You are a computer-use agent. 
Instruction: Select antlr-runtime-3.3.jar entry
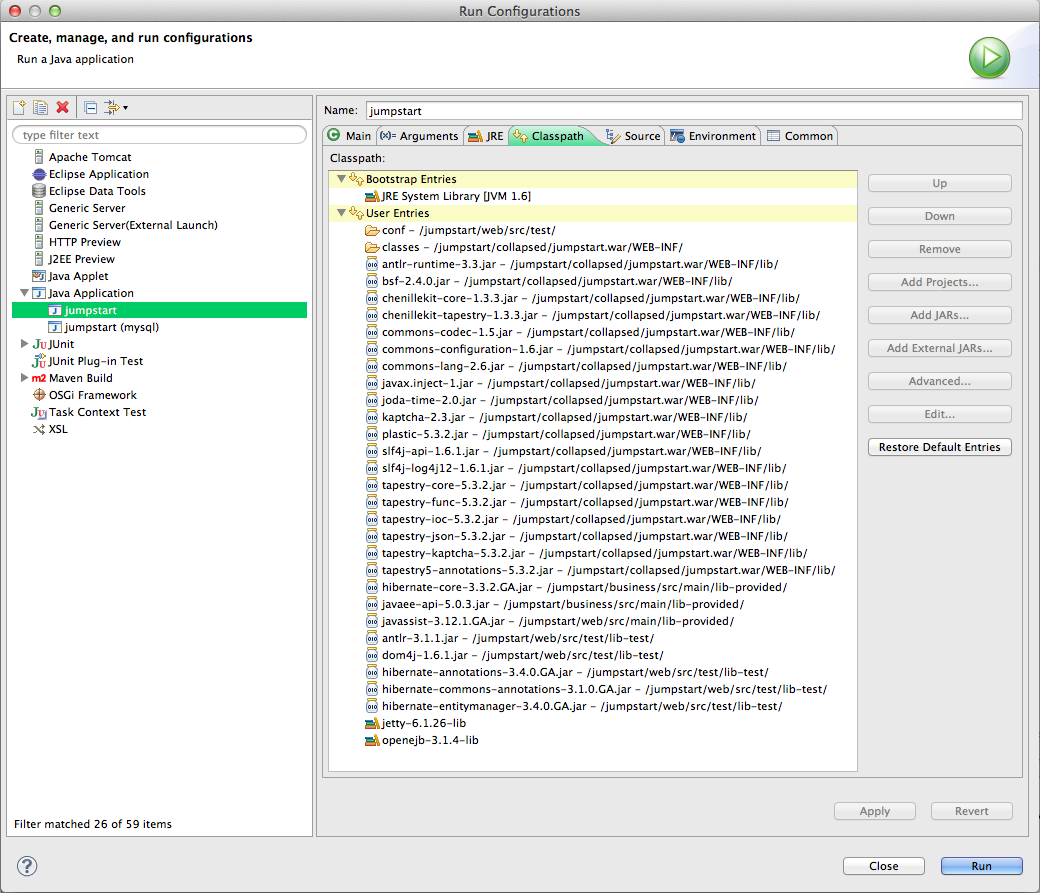point(572,265)
